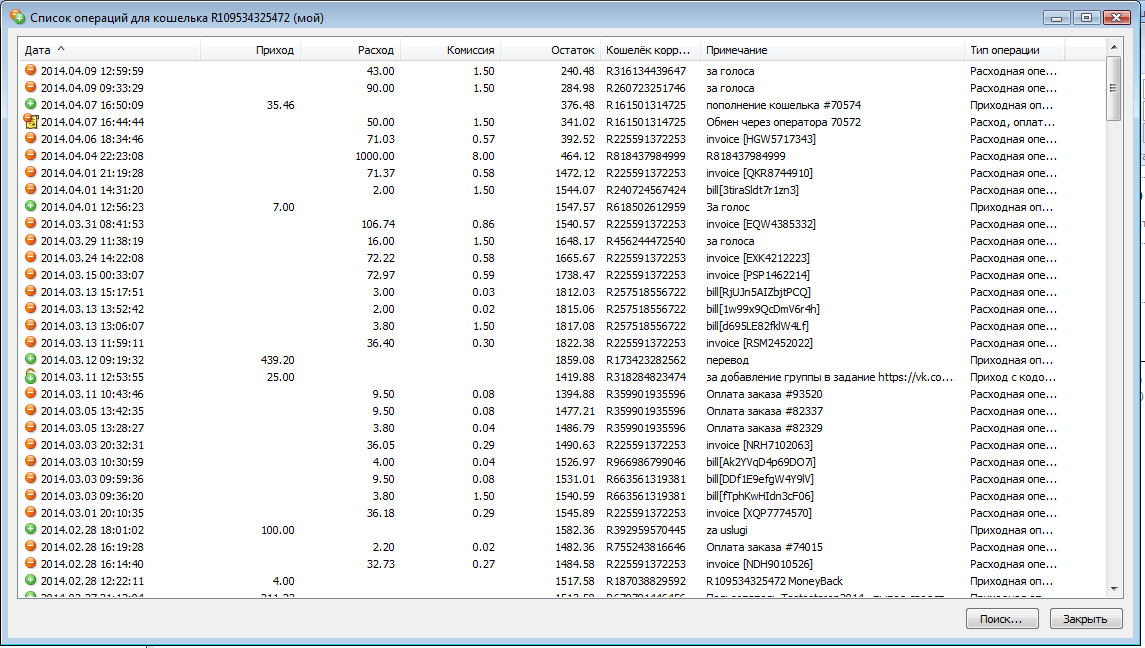Select note 'Оплата заказа #74015'
This screenshot has width=1145, height=648.
tap(764, 547)
